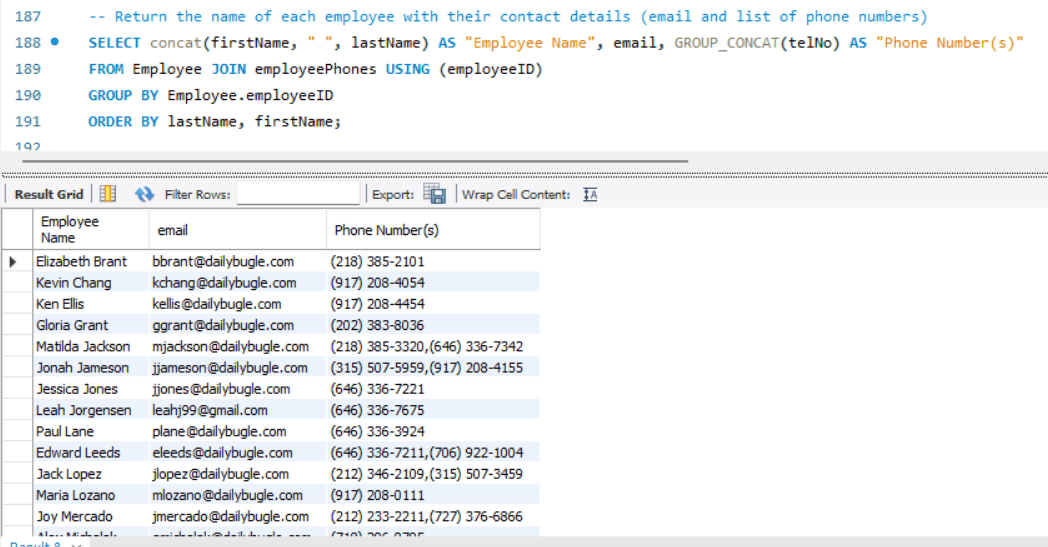Toggle Wrap Cell Content icon

590,194
